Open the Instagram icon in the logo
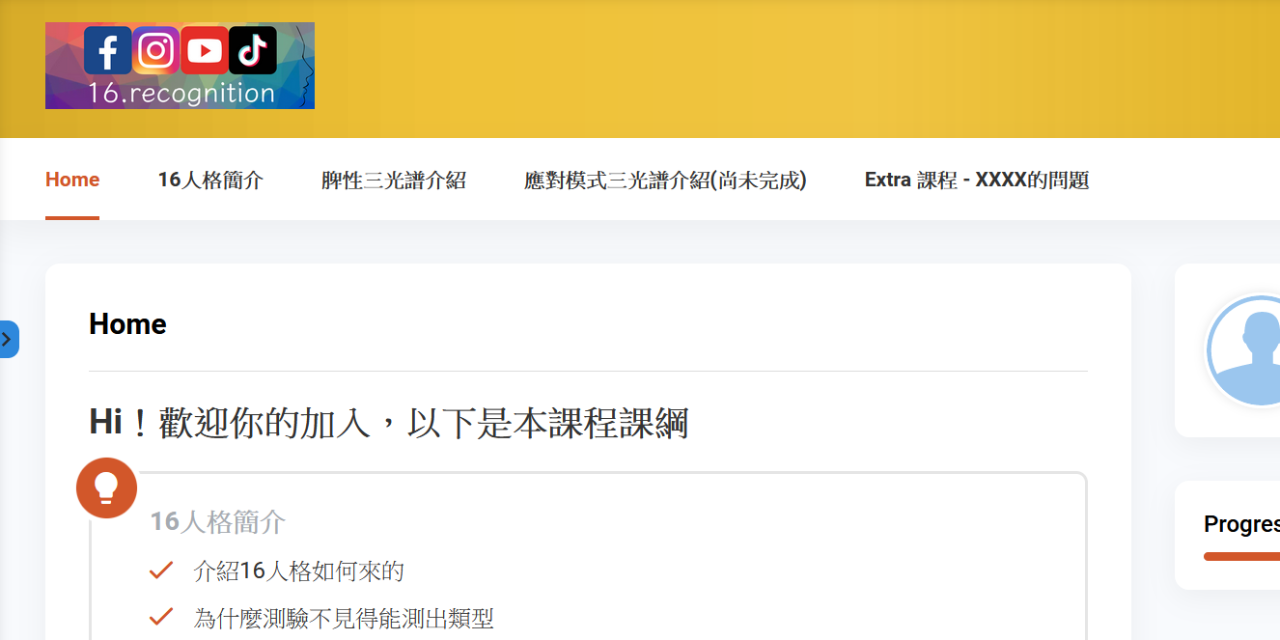The width and height of the screenshot is (1280, 640). click(156, 50)
